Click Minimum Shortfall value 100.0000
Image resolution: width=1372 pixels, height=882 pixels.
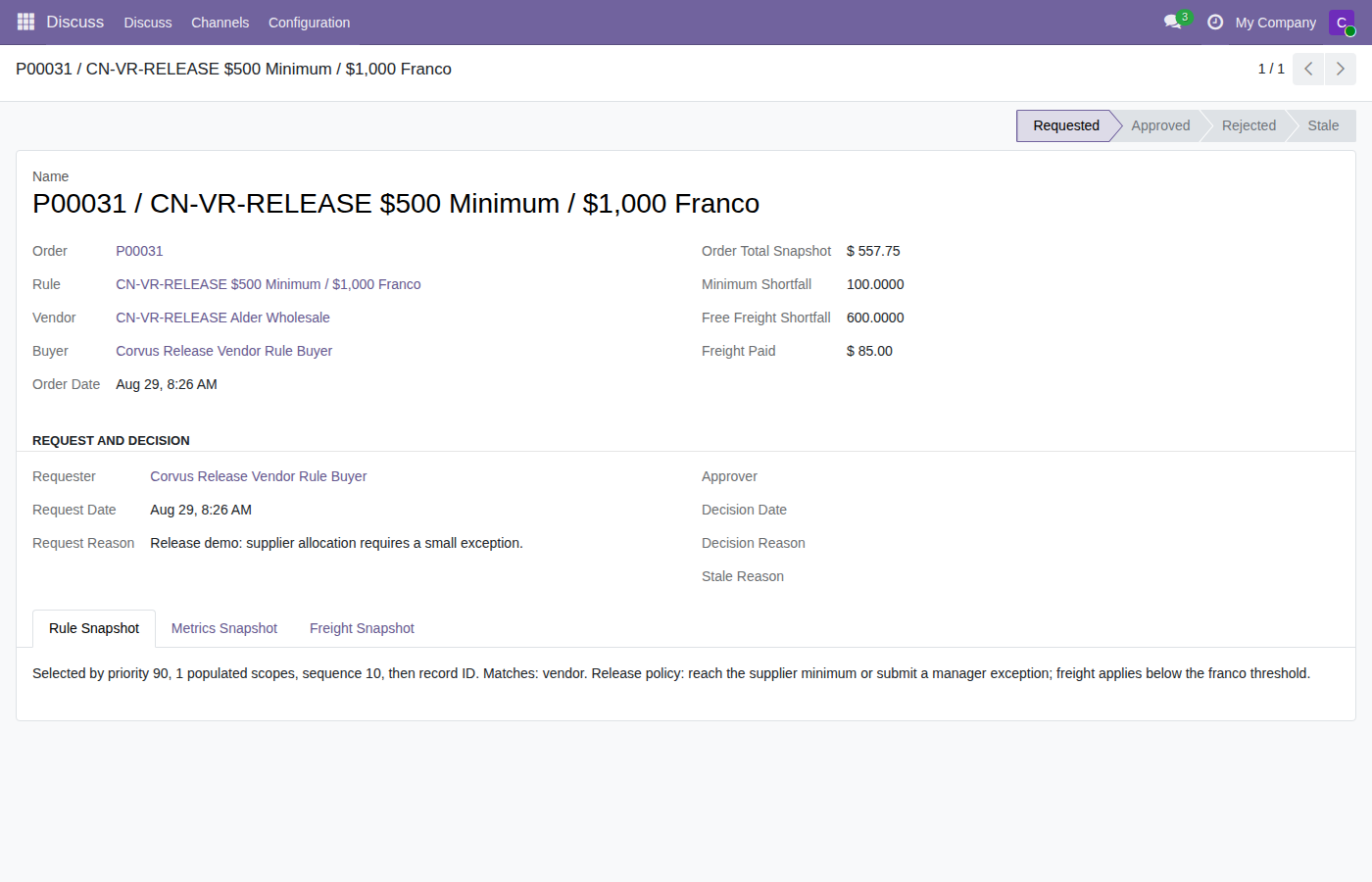(875, 284)
